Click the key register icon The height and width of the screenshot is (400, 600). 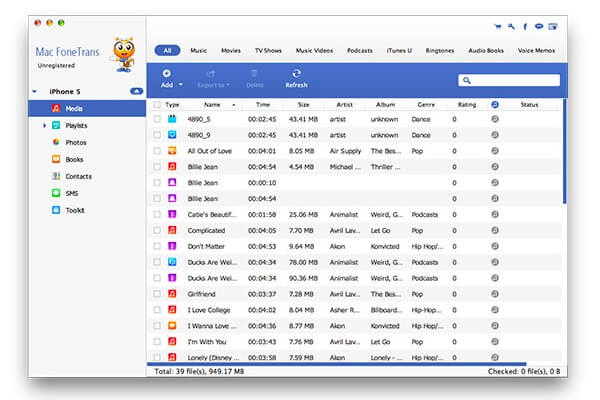point(511,27)
